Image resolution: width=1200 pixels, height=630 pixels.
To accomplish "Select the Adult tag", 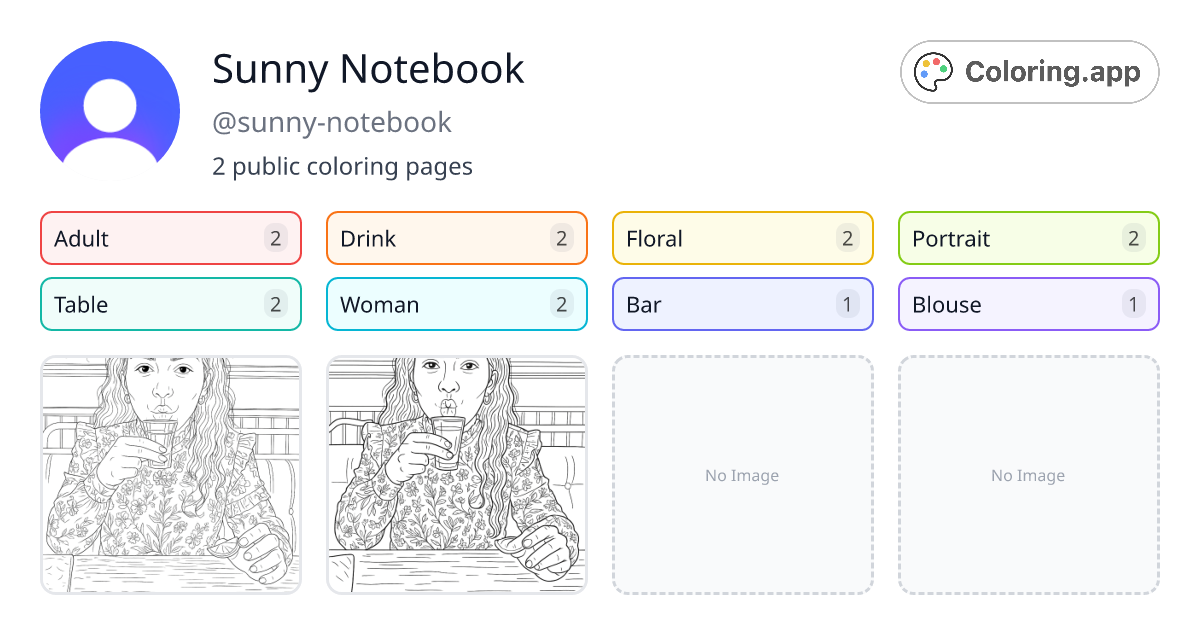I will point(171,238).
